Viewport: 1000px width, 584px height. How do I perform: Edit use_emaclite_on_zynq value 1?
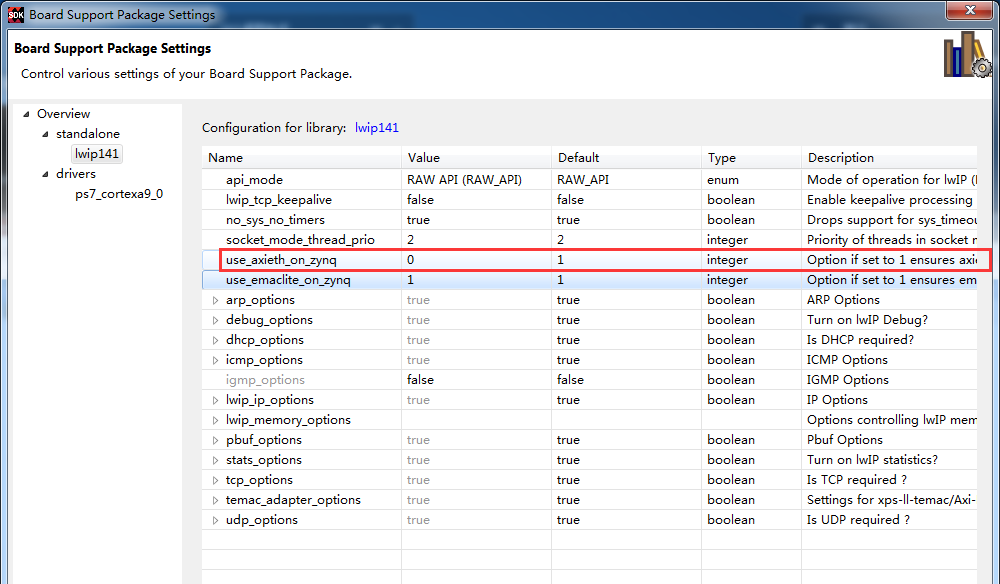click(x=476, y=280)
